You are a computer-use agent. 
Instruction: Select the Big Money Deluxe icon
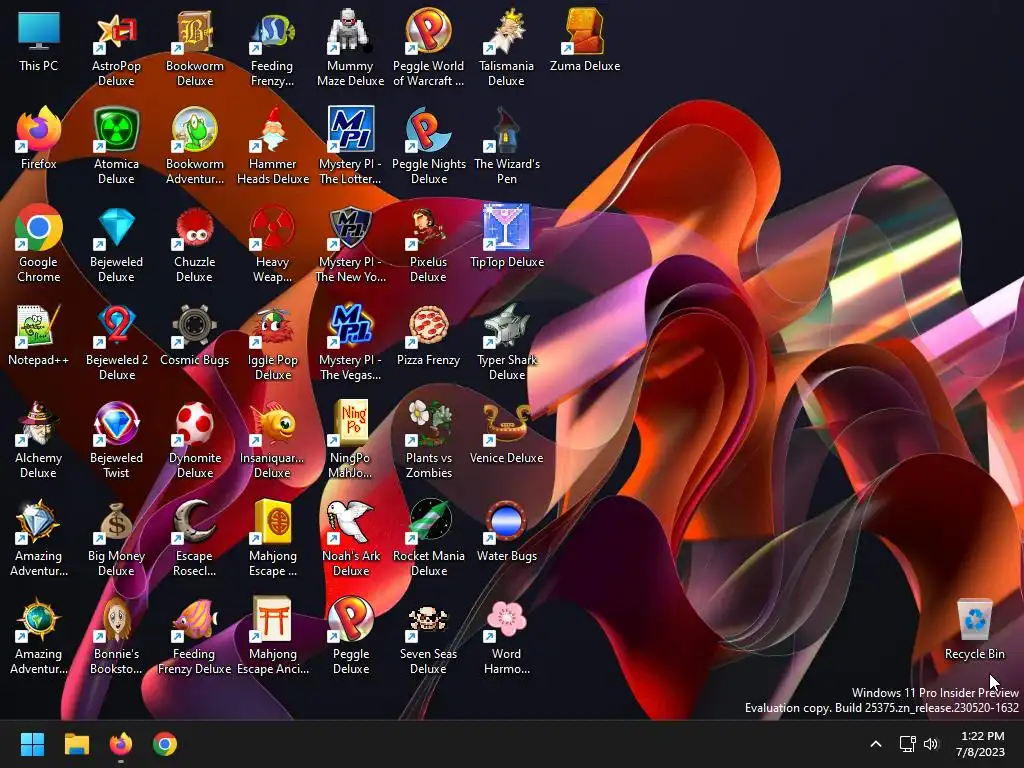(116, 521)
